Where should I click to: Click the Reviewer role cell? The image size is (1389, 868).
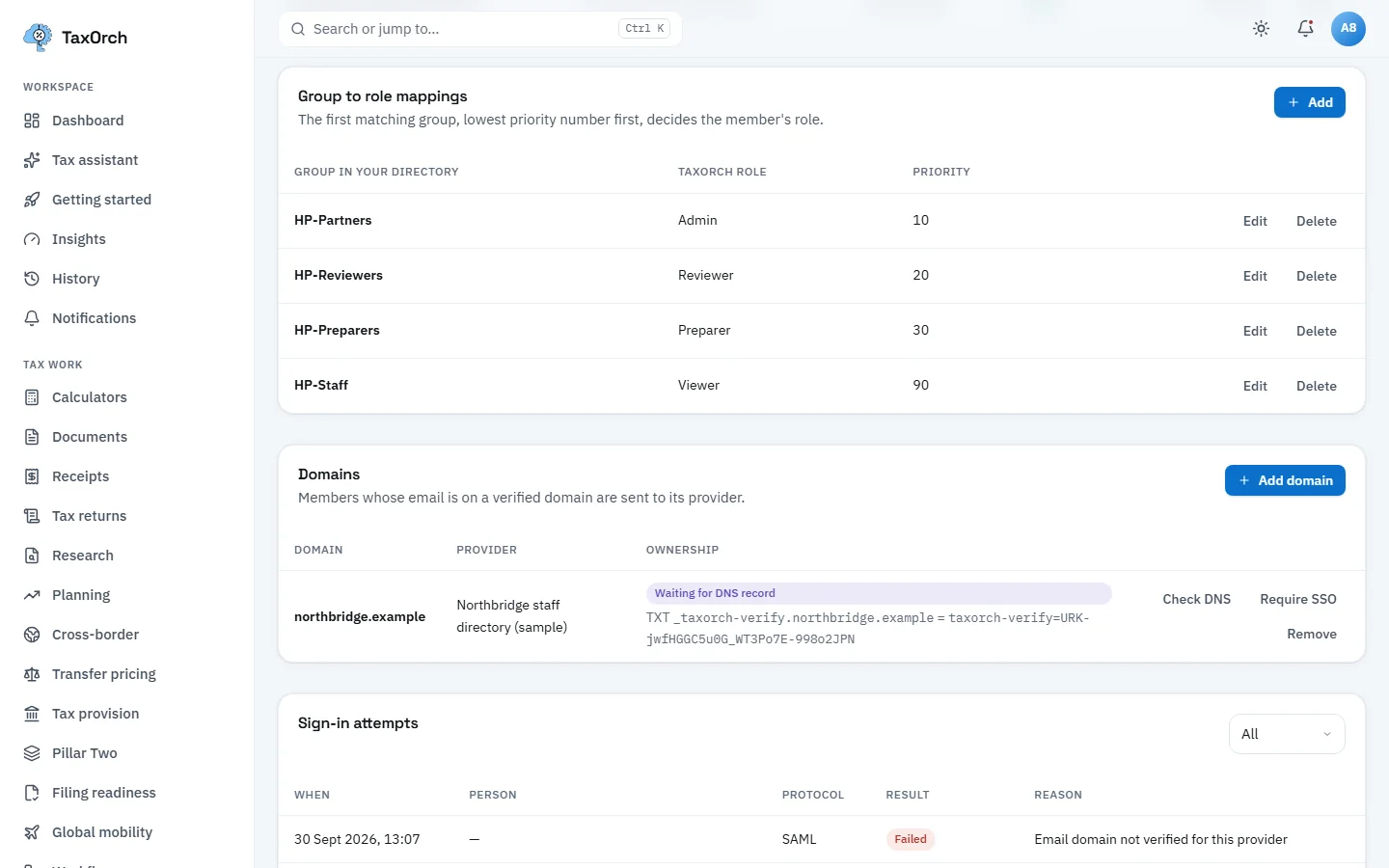click(x=706, y=275)
